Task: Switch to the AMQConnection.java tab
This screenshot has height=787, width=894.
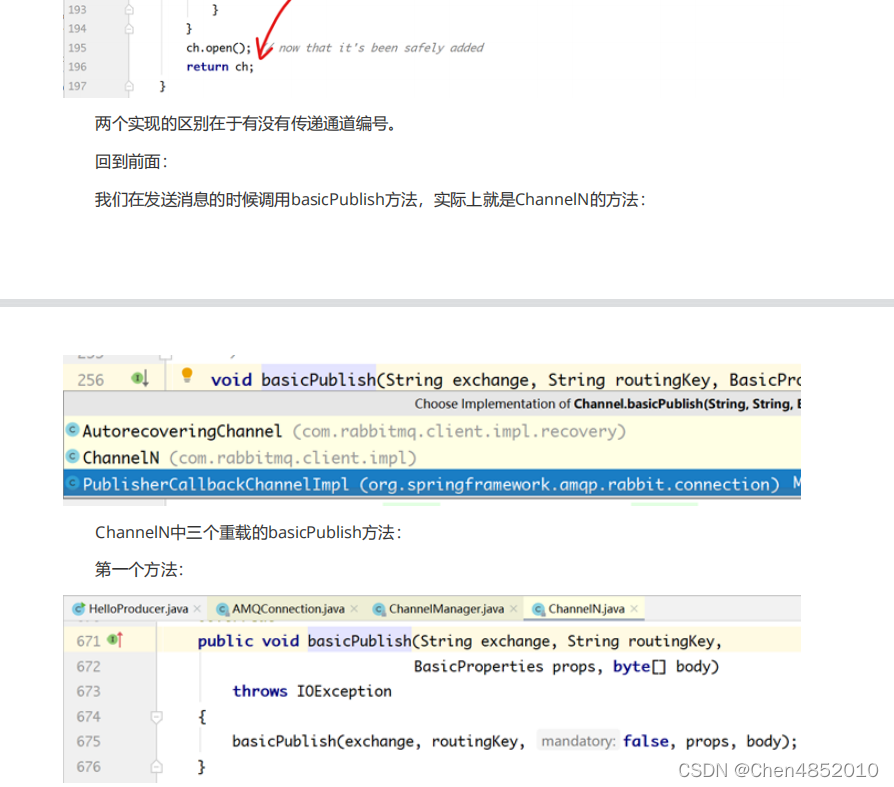Action: 288,609
